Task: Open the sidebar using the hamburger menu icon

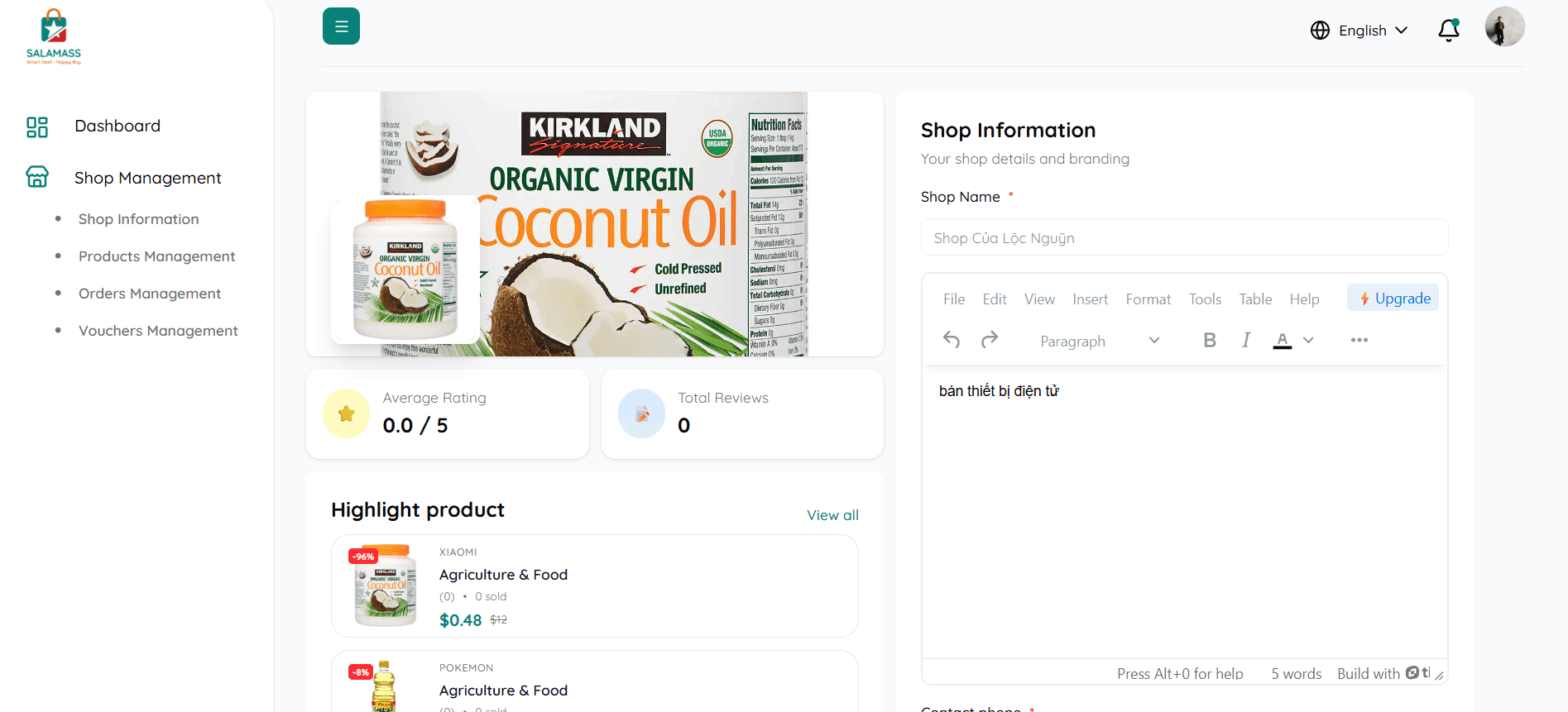Action: click(341, 26)
